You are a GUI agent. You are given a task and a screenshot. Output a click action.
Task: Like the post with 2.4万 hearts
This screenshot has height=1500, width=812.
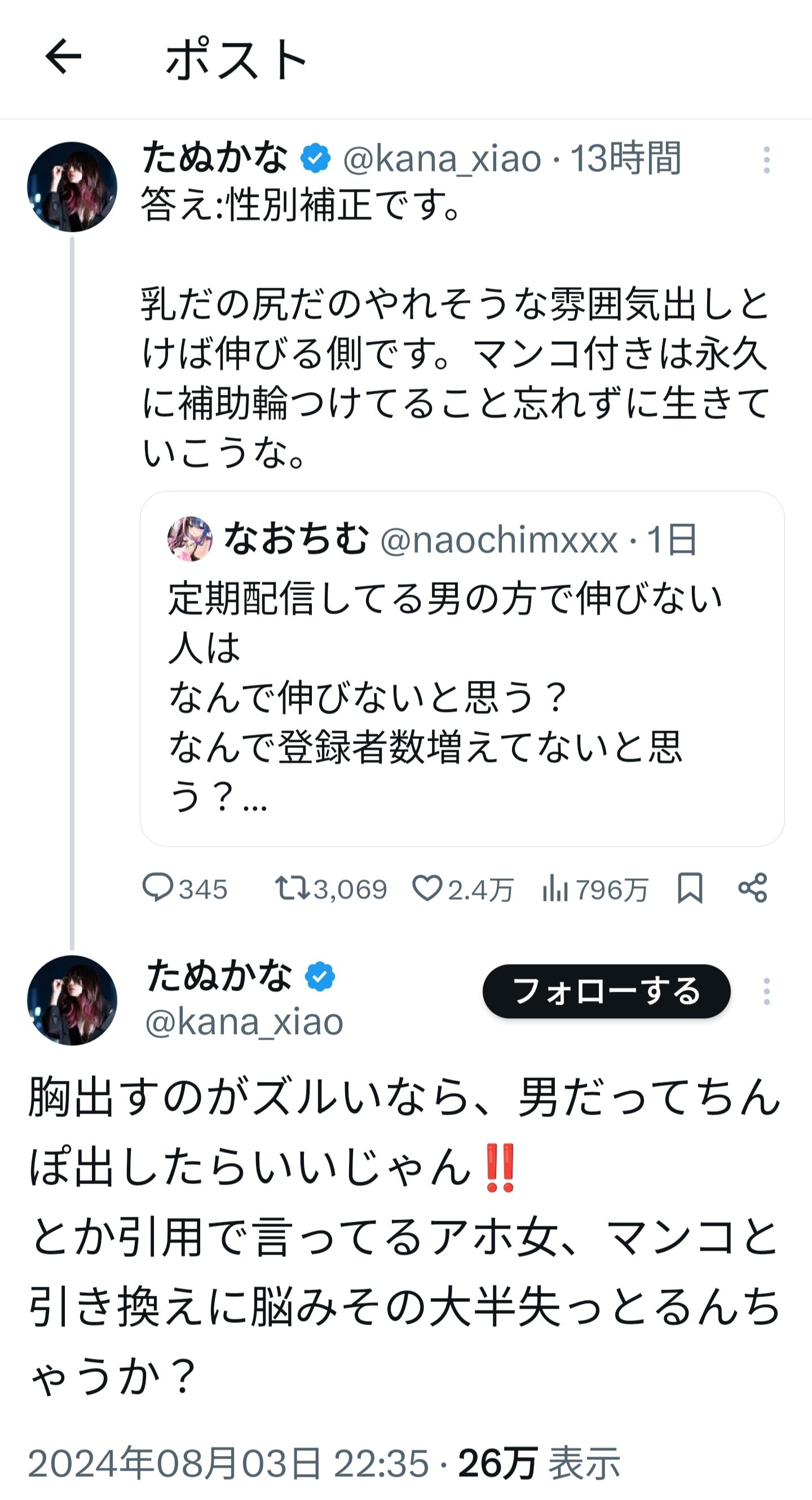point(427,888)
